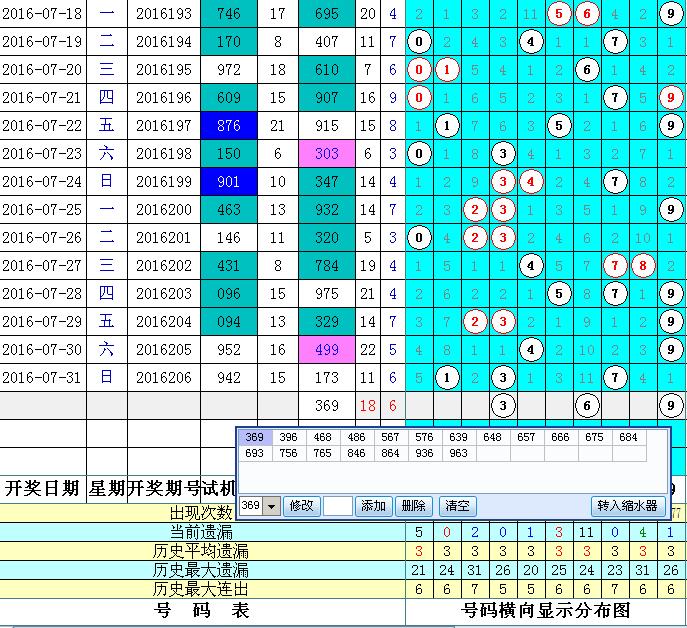The height and width of the screenshot is (628, 687).
Task: Click the 修改 (modify) button
Action: click(x=302, y=506)
